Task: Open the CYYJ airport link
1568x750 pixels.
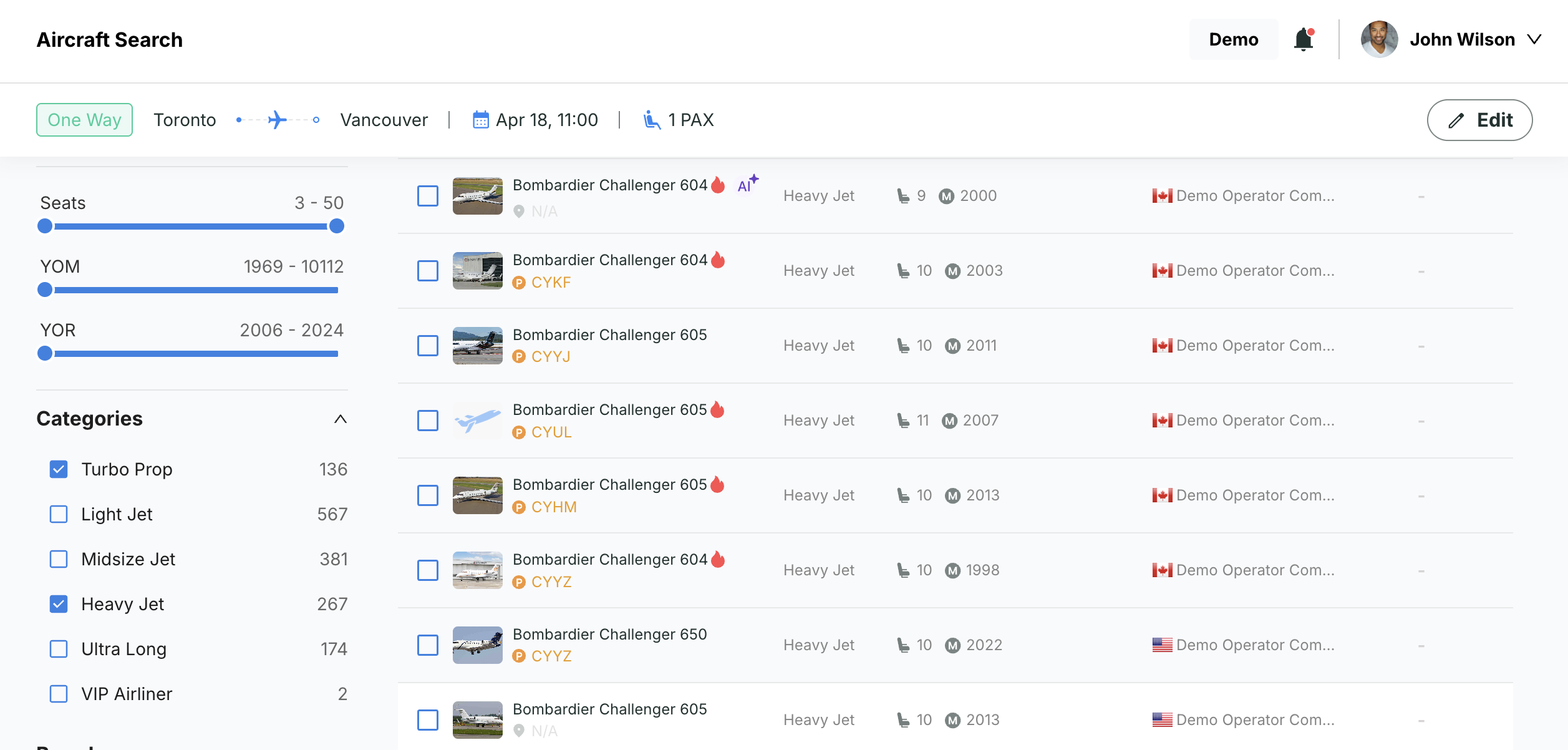Action: [x=551, y=357]
